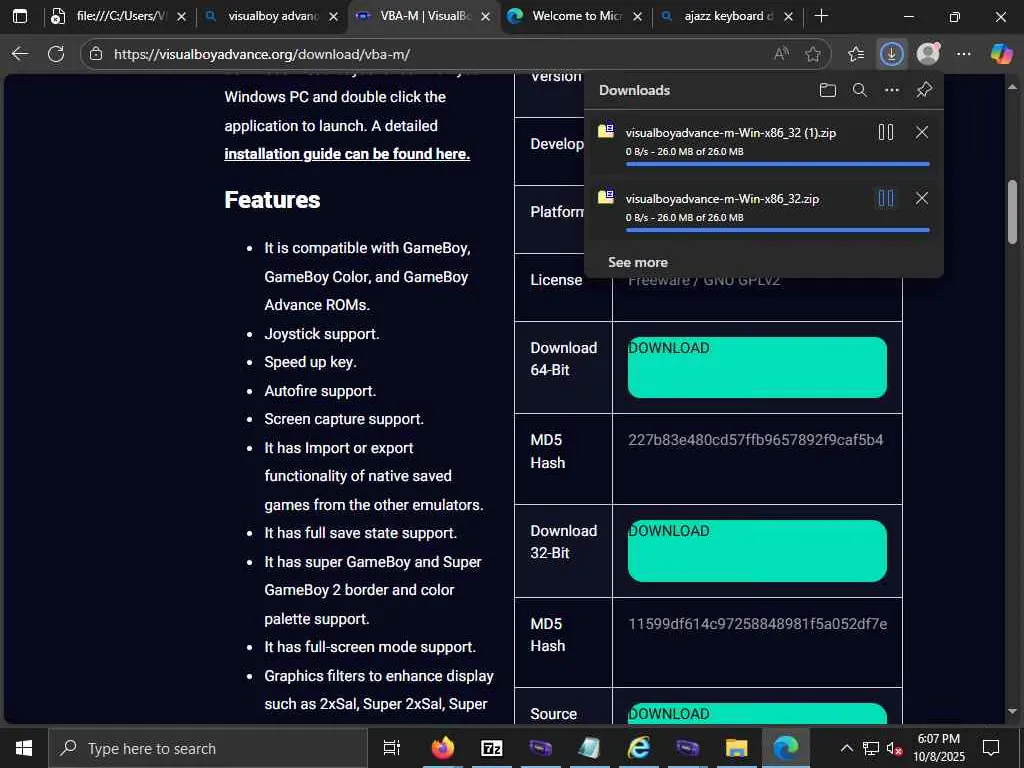This screenshot has height=768, width=1024.
Task: Launch Firefox from the taskbar
Action: tap(442, 748)
